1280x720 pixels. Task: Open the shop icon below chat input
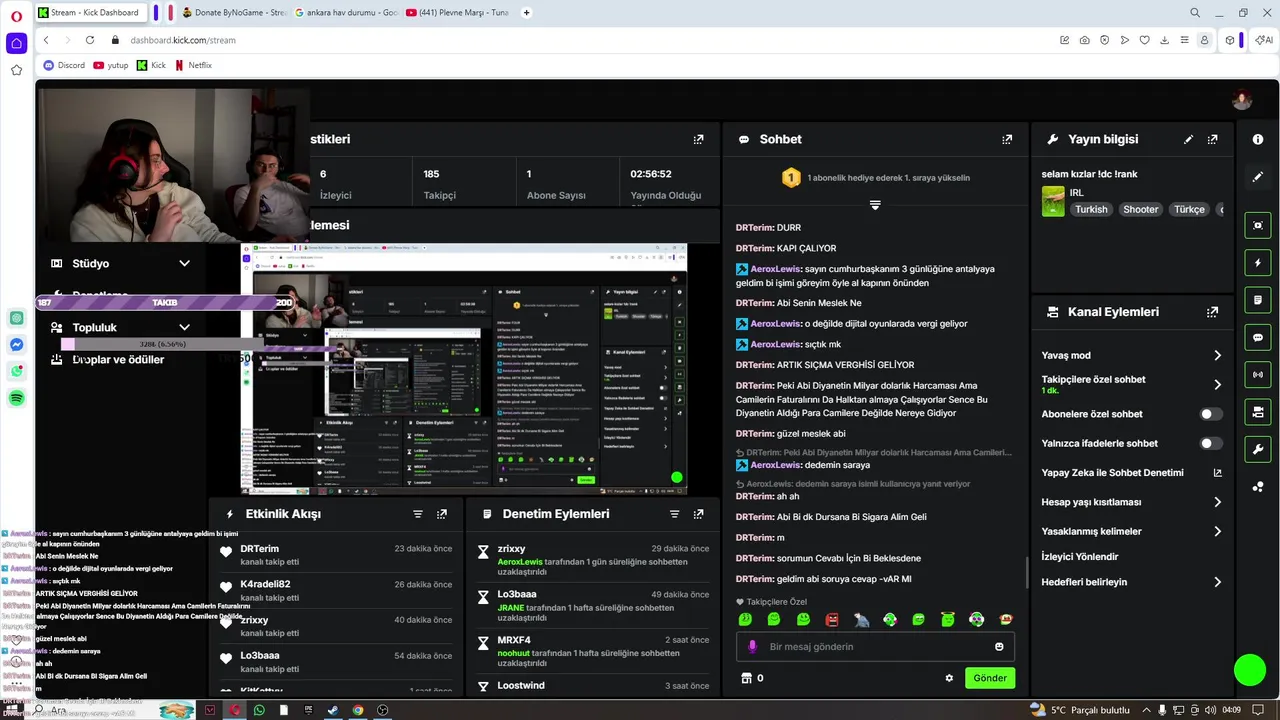point(745,678)
